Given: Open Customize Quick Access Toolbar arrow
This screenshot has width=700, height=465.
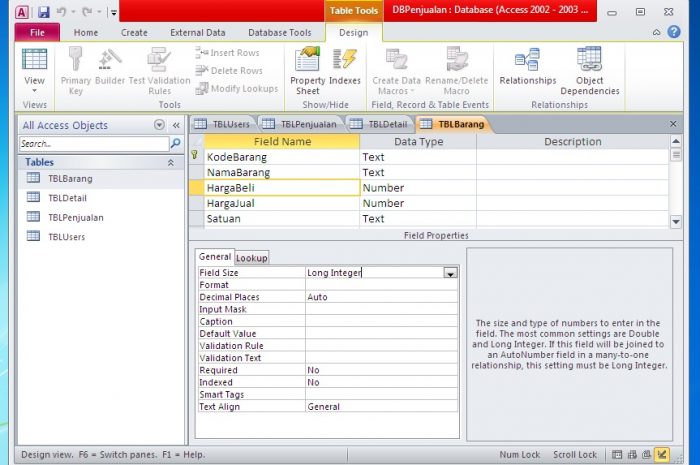Looking at the screenshot, I should coord(114,12).
